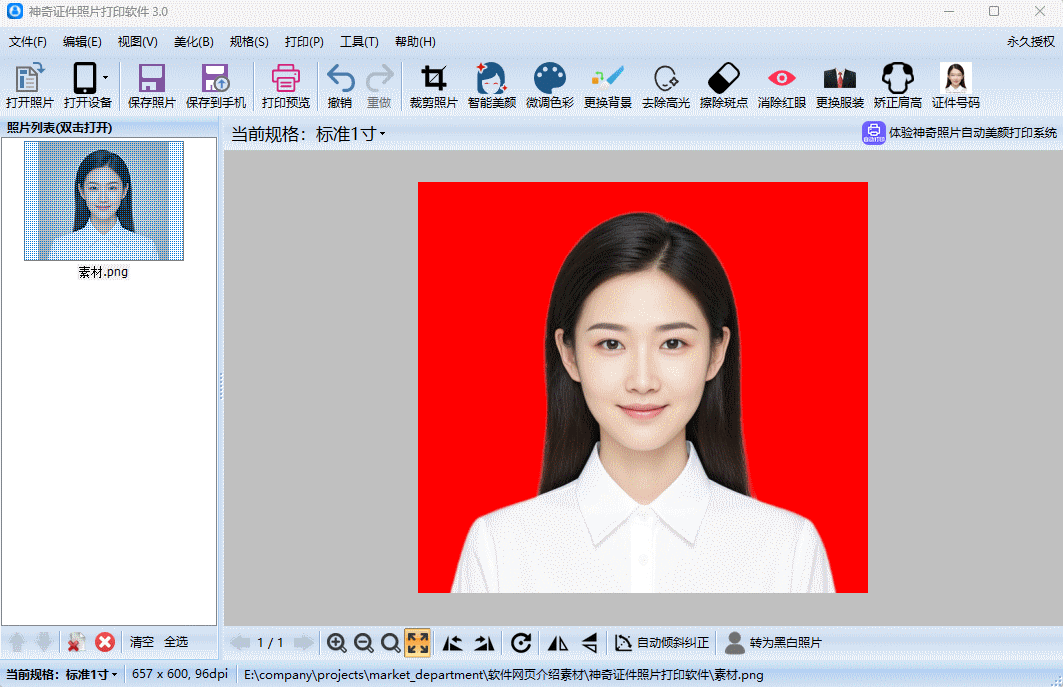Screen dimensions: 1063x687
Task: Toggle the fit-to-window zoom button
Action: 417,642
